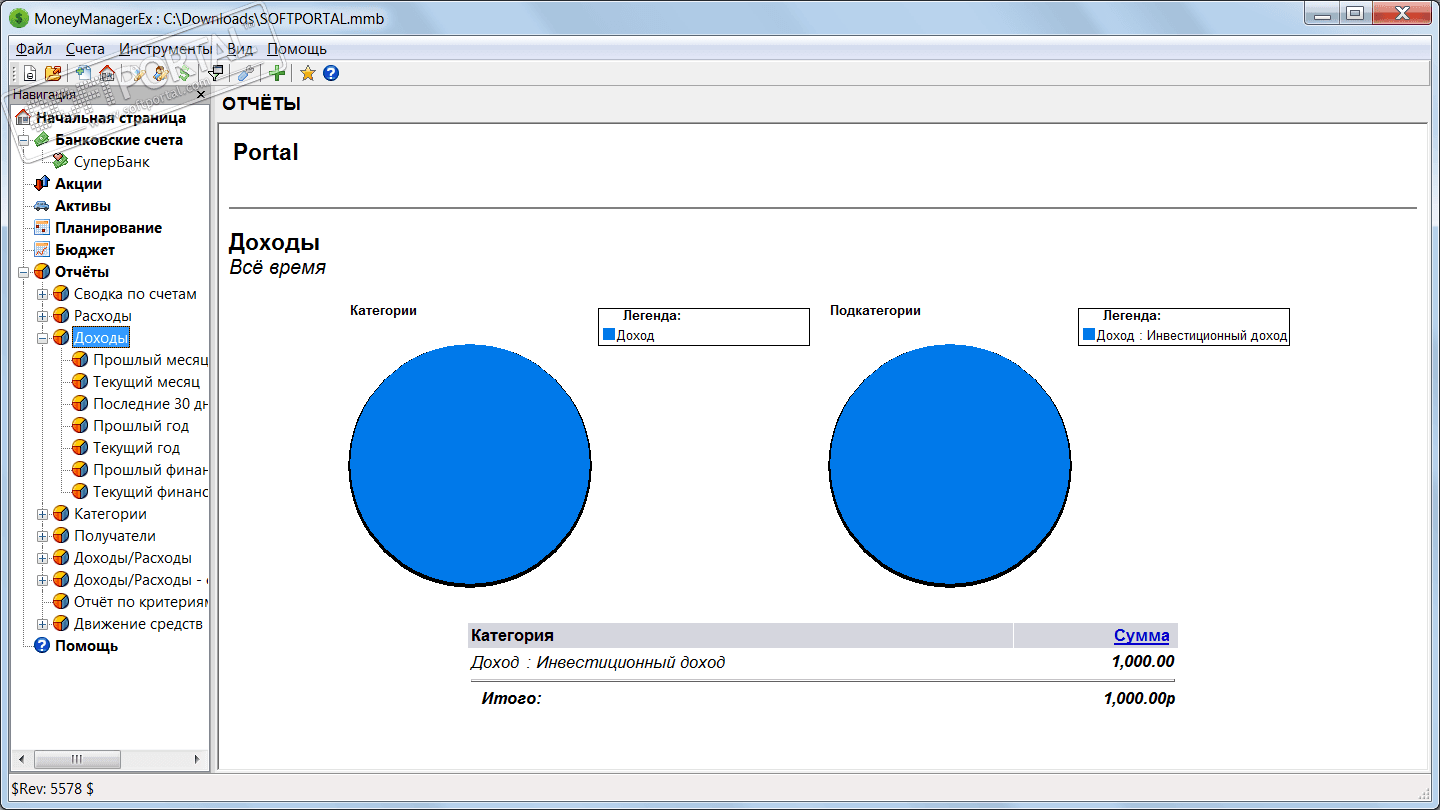Collapse the Отчёты tree node
1440x810 pixels.
23,272
